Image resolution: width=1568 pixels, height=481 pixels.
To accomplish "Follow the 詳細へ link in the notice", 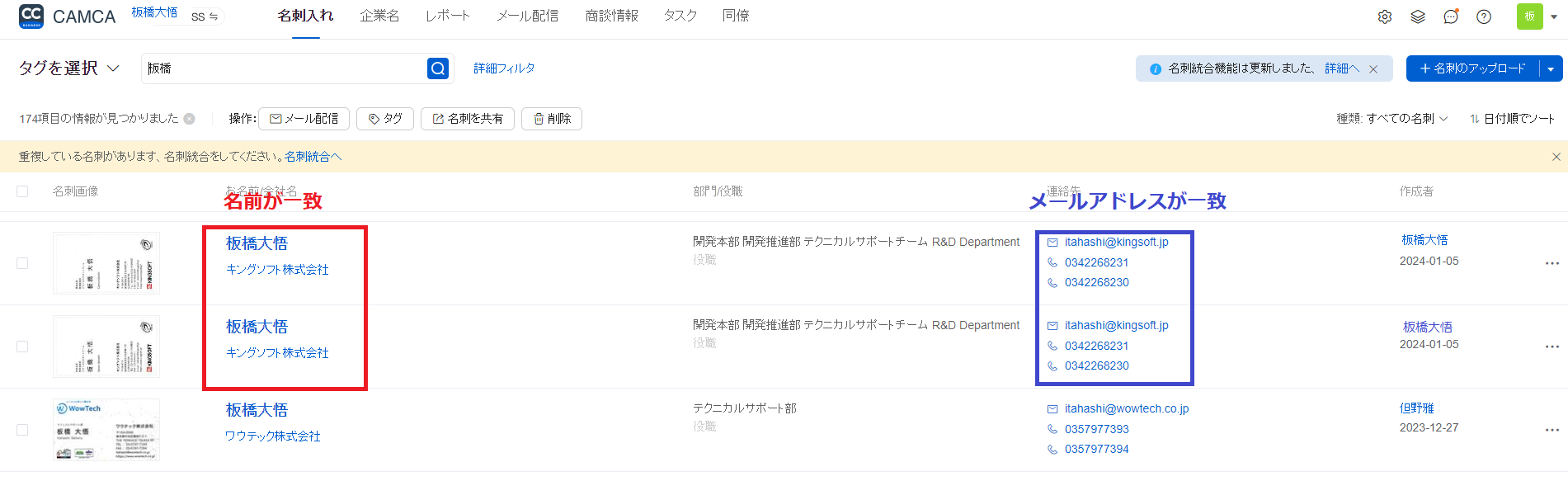I will coord(1342,68).
